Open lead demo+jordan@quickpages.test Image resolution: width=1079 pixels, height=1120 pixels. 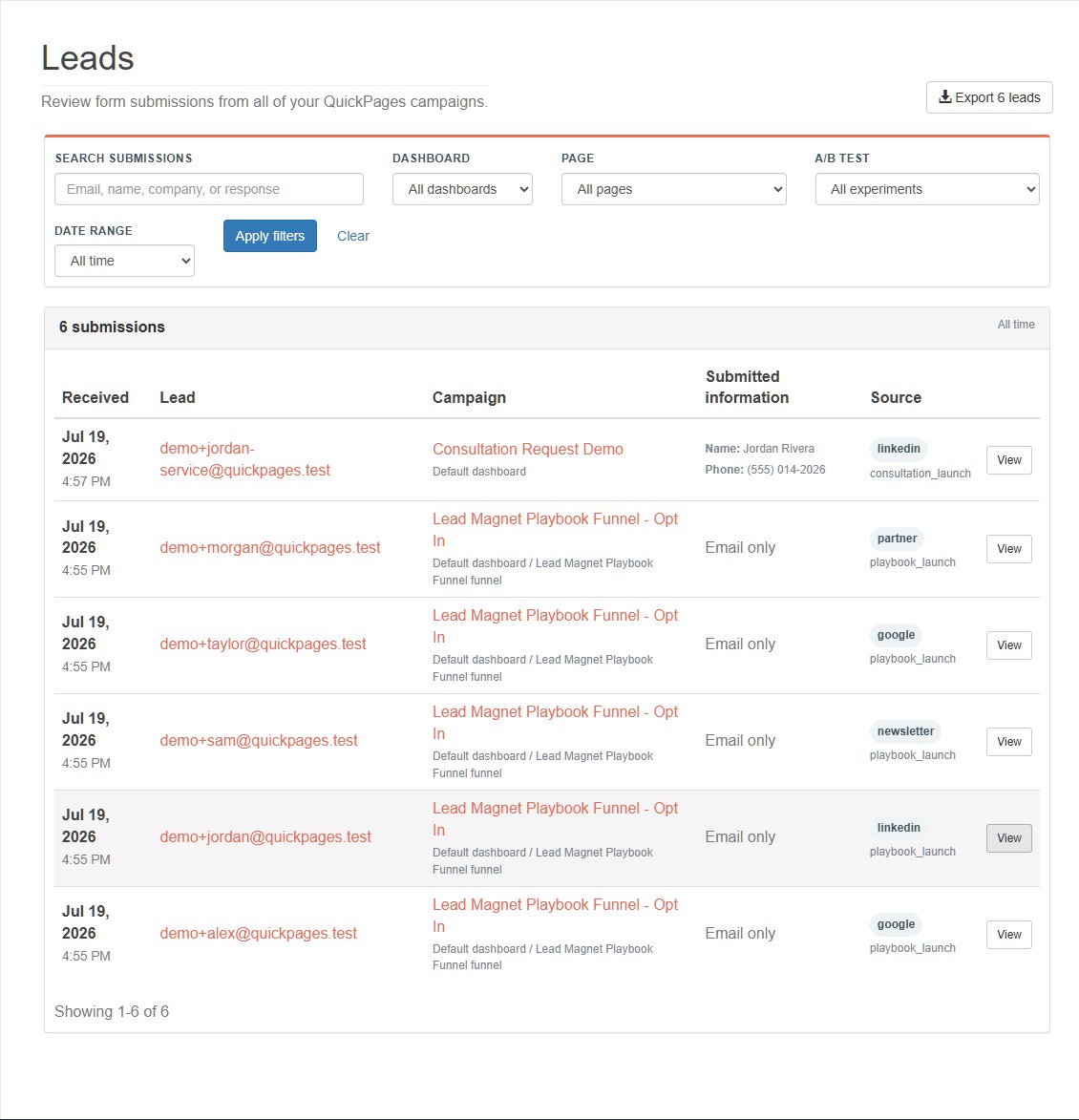(x=265, y=837)
